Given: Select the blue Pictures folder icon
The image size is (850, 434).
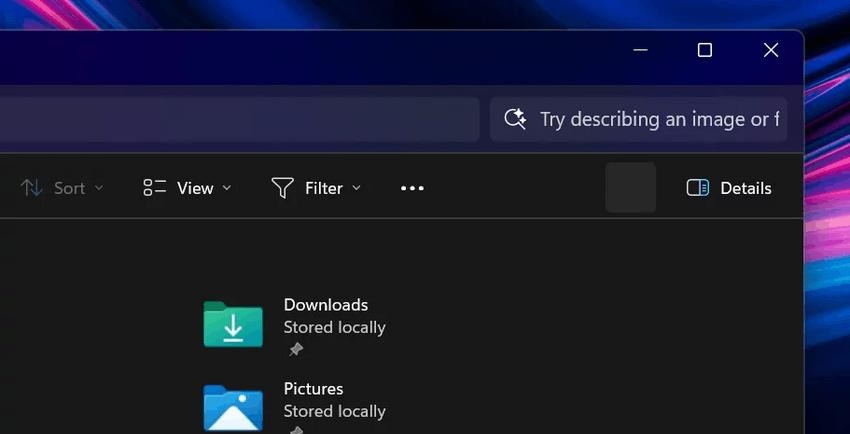Looking at the screenshot, I should pos(233,408).
